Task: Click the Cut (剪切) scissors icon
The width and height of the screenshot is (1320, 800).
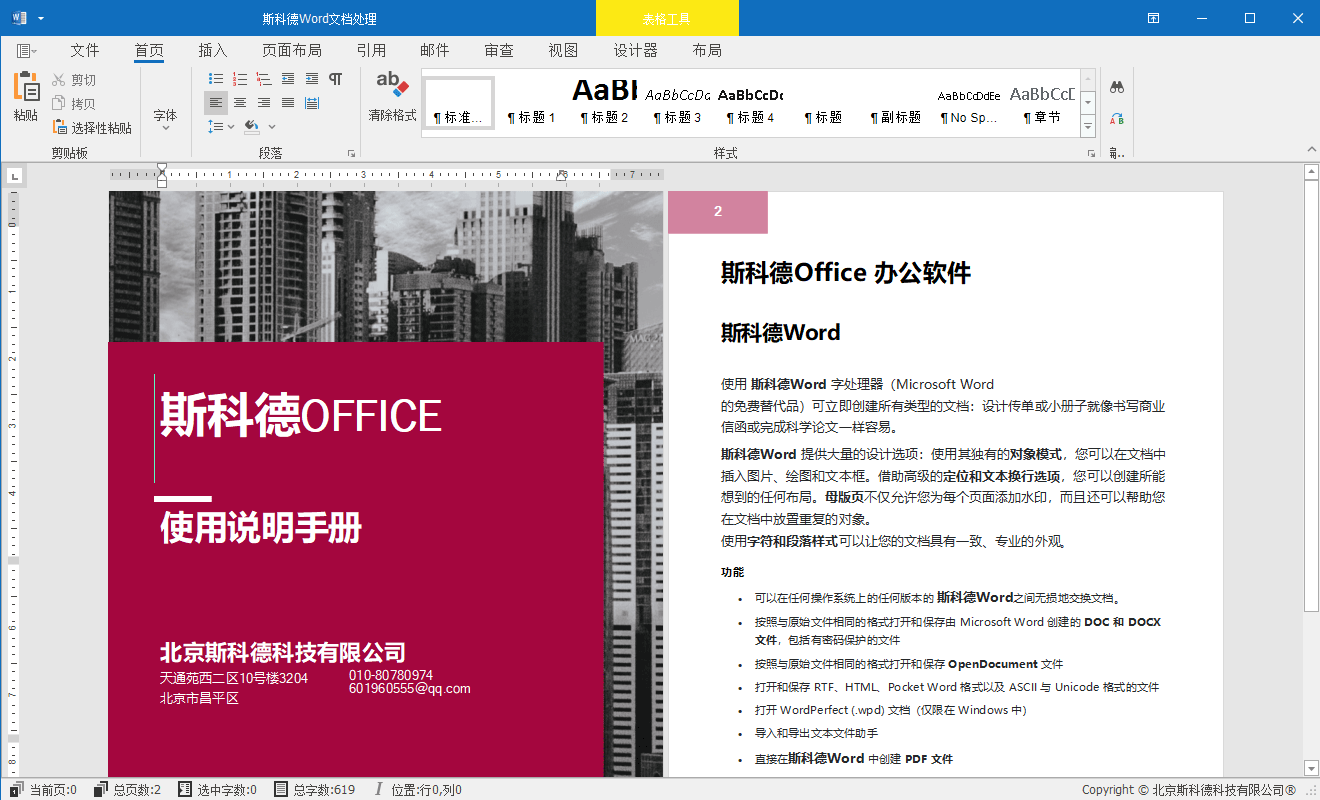Action: (x=59, y=80)
